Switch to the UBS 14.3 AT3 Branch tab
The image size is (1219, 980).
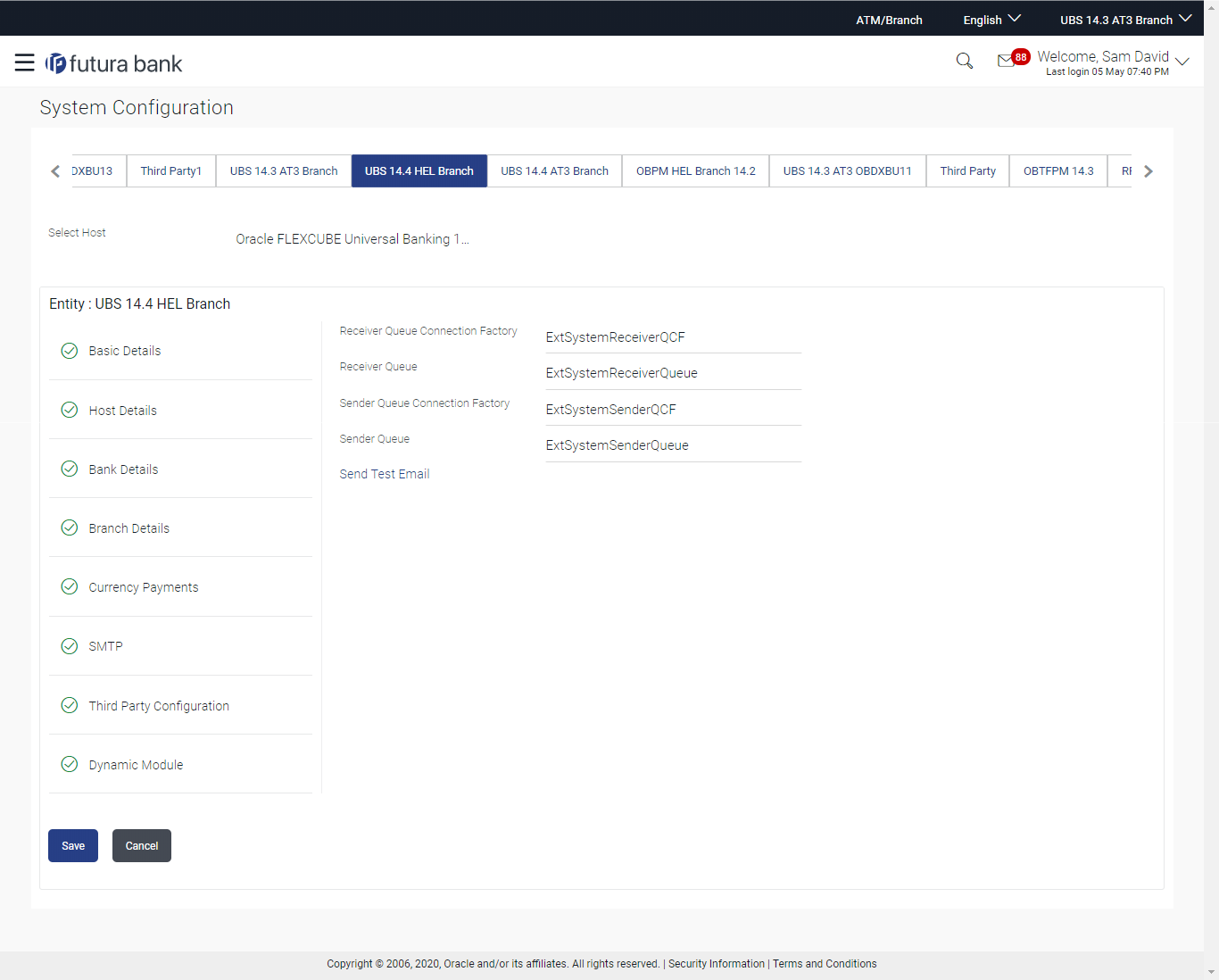pyautogui.click(x=284, y=170)
